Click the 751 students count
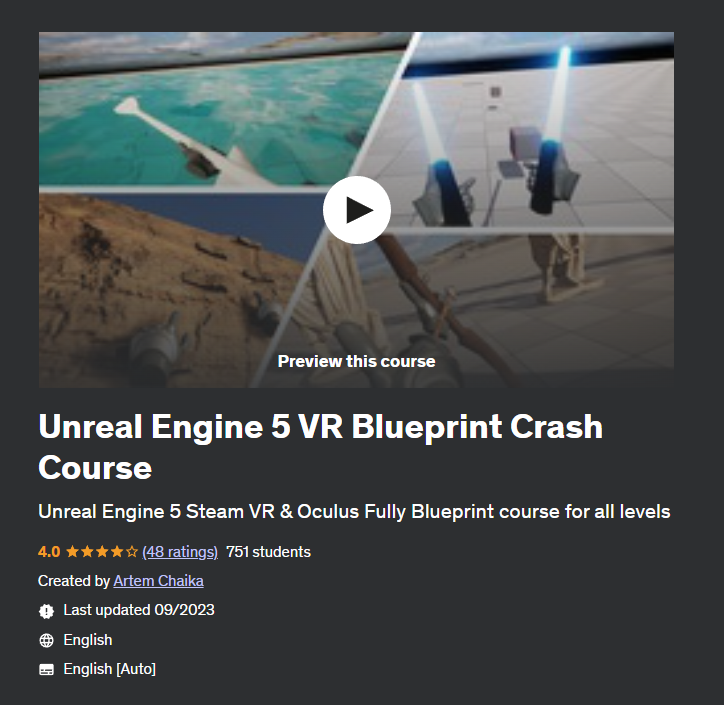 coord(268,552)
